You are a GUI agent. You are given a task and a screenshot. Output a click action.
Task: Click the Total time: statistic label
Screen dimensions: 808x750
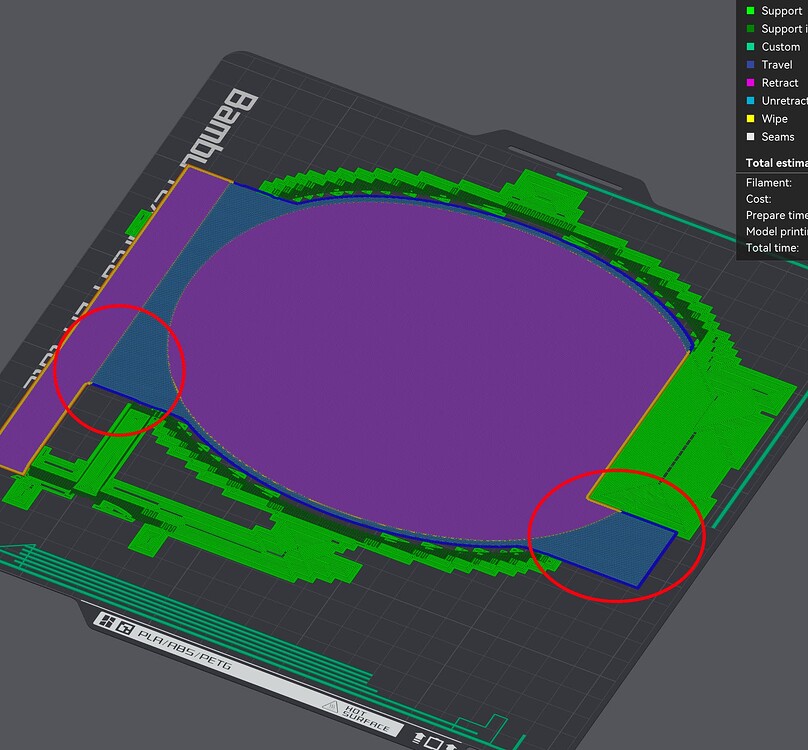[x=772, y=248]
